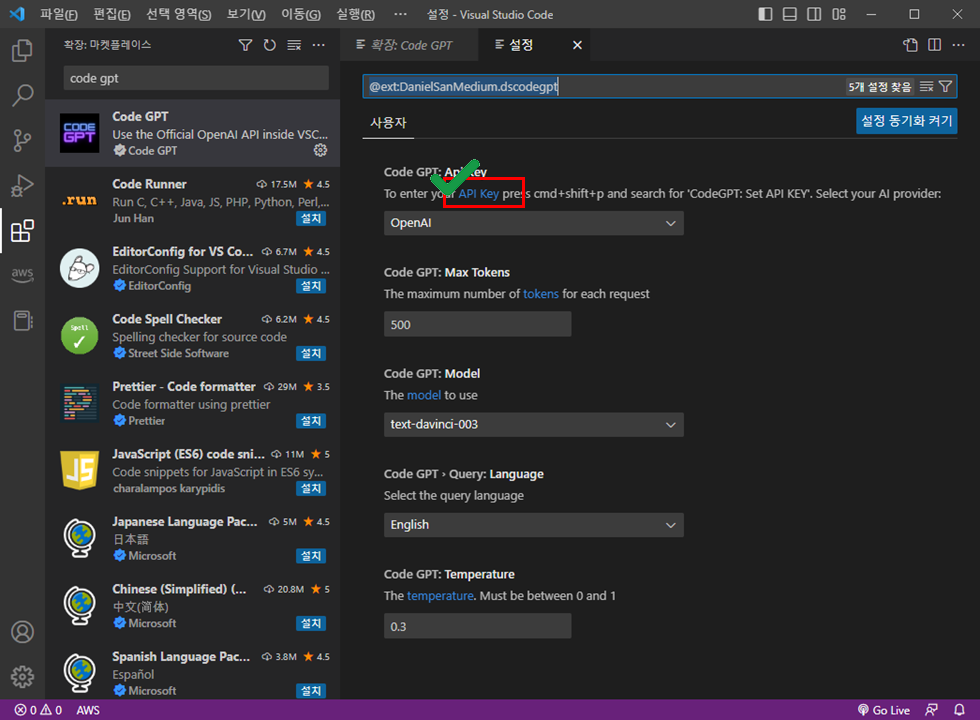Screen dimensions: 980x720
Task: Open the Accounts icon in activity bar
Action: click(22, 632)
